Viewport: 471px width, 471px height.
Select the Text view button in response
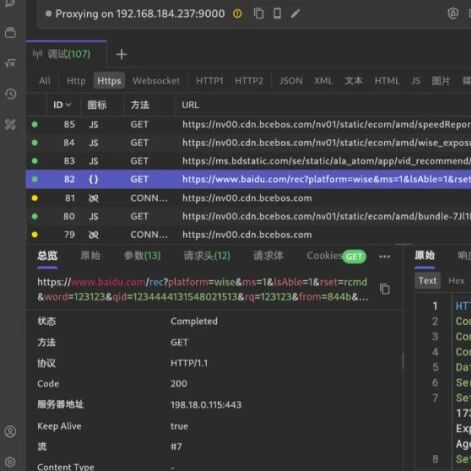[428, 281]
